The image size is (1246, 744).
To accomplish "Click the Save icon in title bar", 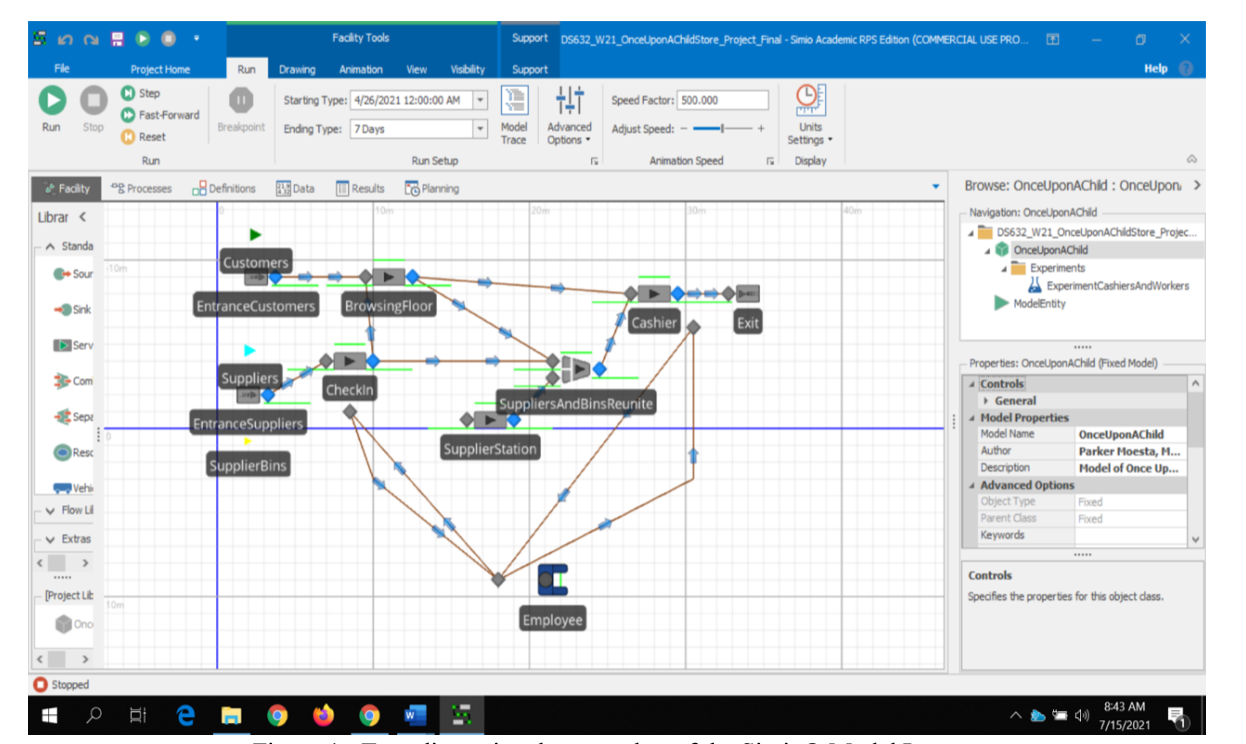I will click(x=117, y=39).
